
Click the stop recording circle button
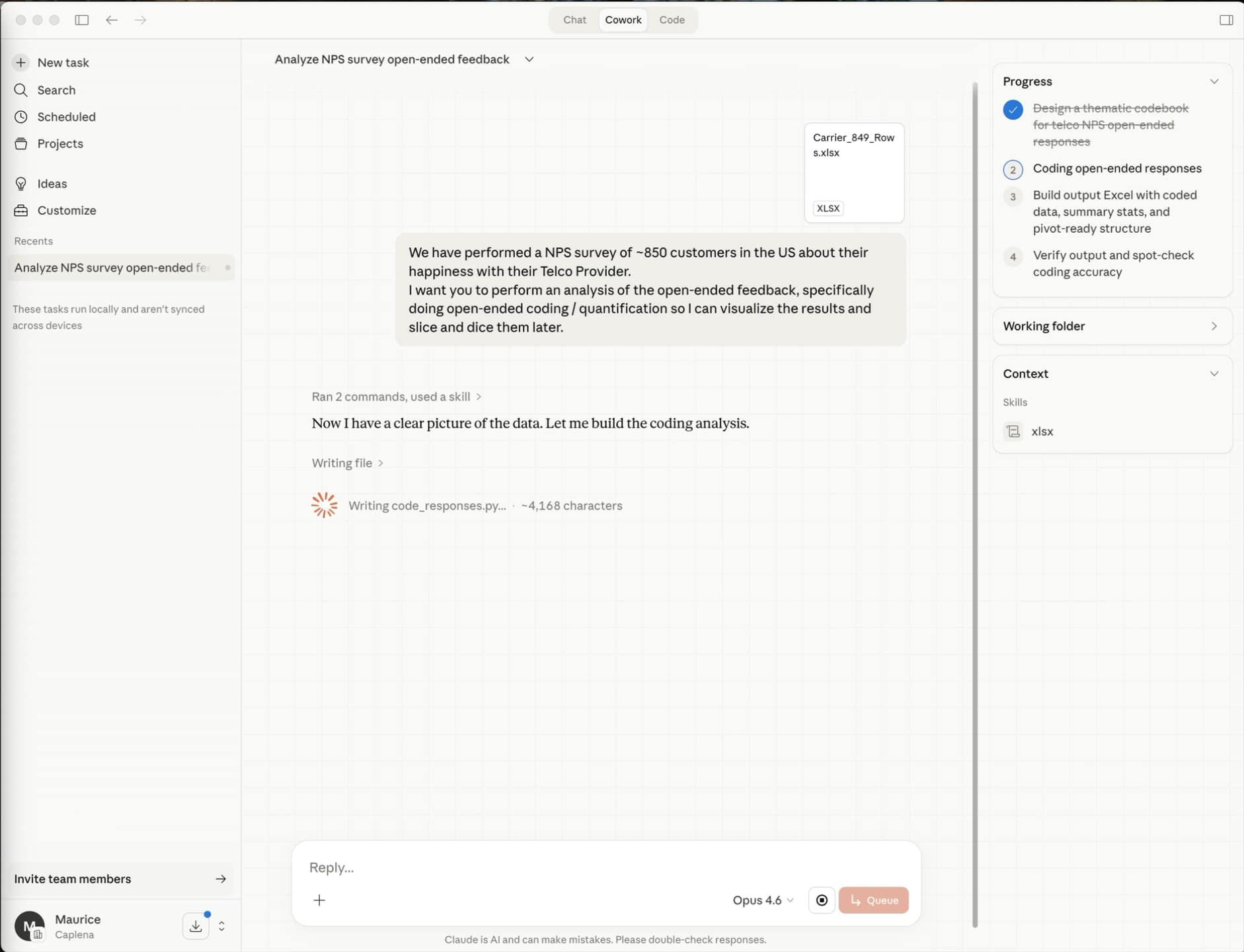(822, 900)
